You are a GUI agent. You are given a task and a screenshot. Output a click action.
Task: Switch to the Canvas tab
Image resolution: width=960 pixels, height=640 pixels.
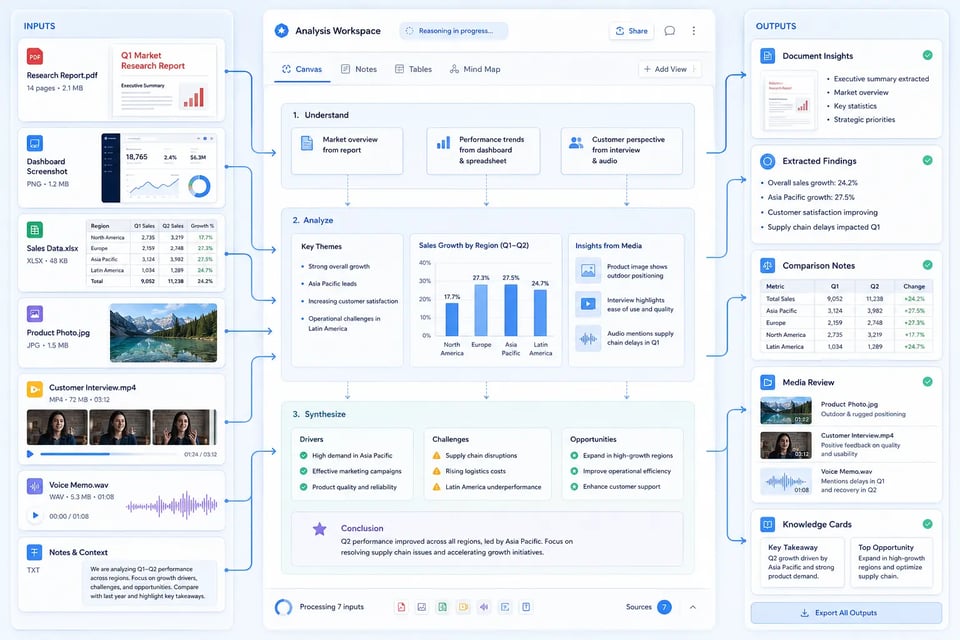click(302, 69)
